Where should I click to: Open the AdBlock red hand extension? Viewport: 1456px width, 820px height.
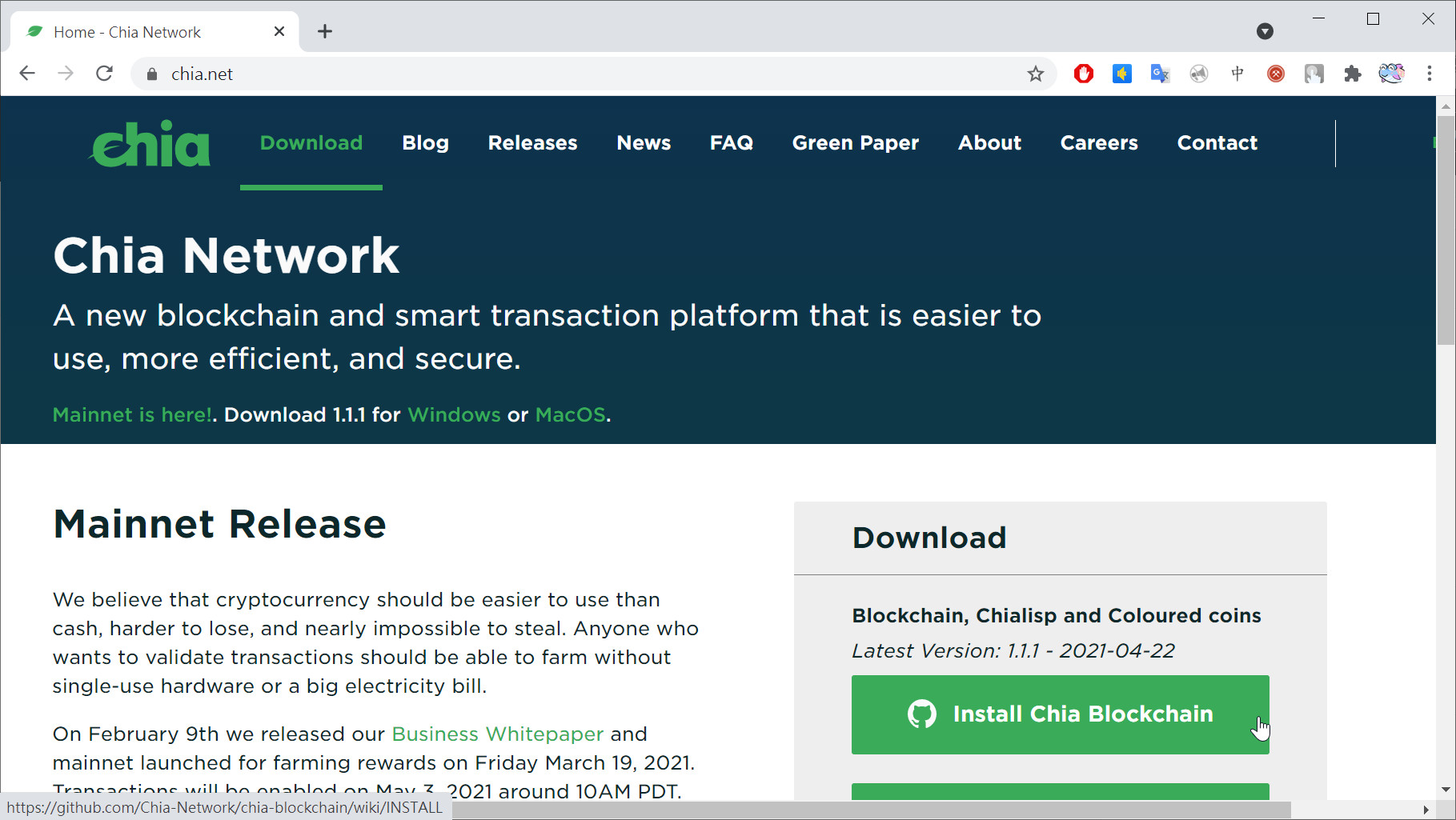(x=1083, y=74)
